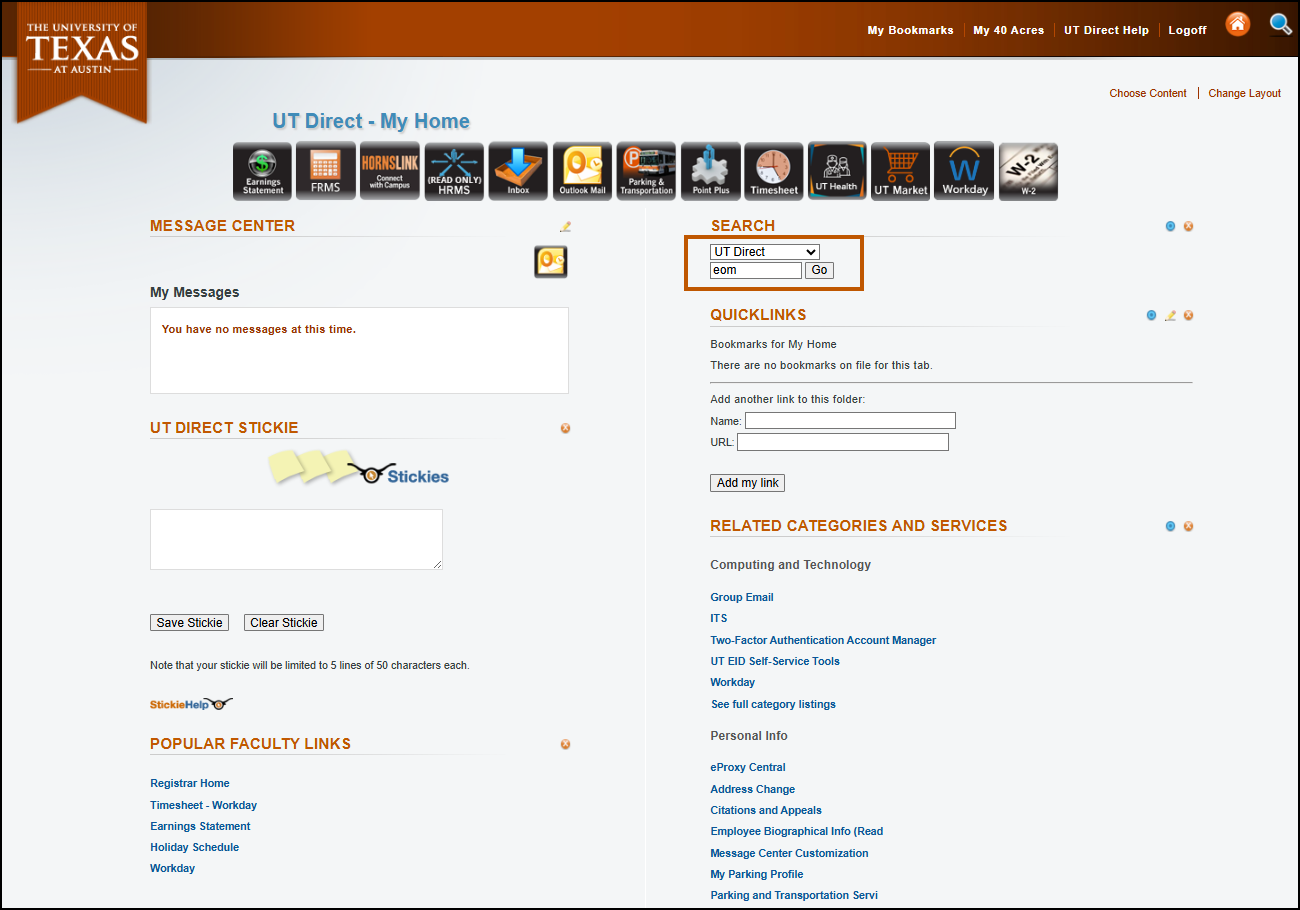Click the blue circle icon beside Search heading

point(1170,226)
